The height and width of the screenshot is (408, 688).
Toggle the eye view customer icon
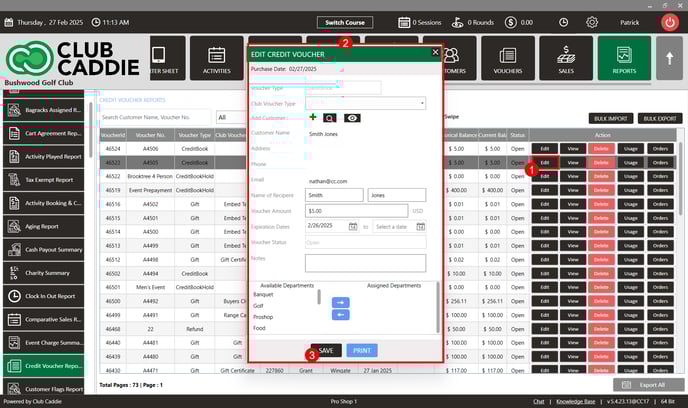(352, 117)
